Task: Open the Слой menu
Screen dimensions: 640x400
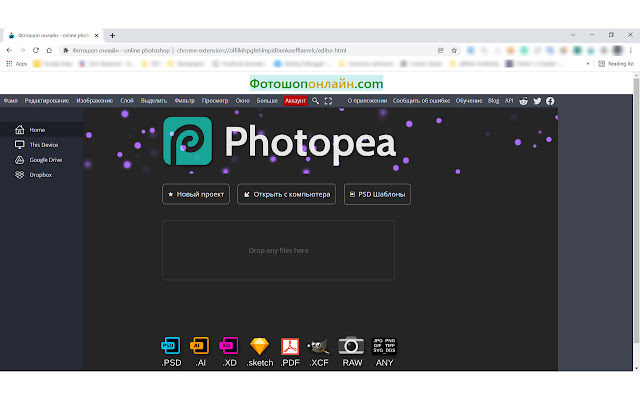Action: [127, 100]
